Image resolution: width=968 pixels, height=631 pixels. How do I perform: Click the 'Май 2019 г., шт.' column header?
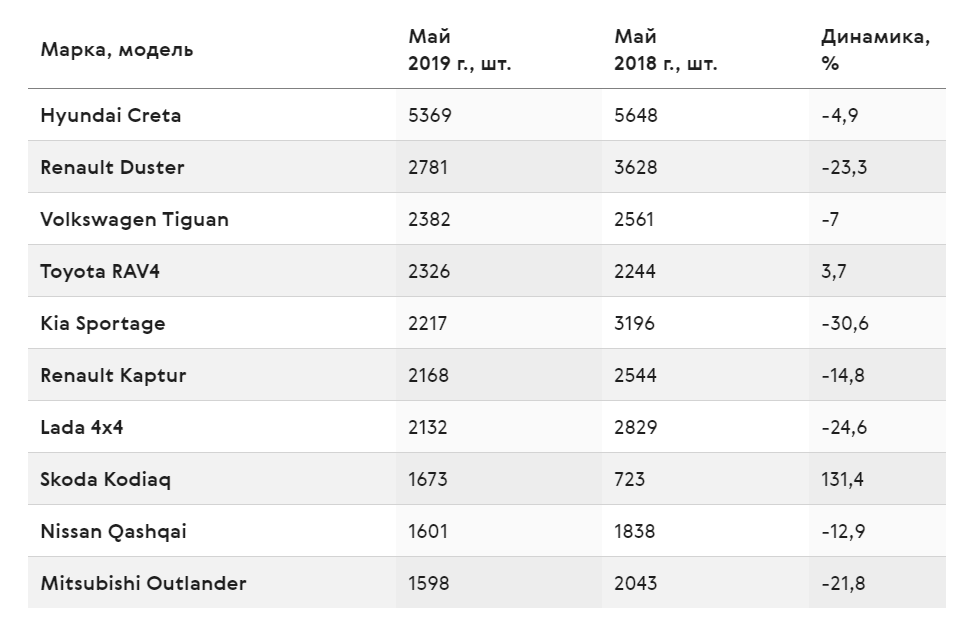[x=459, y=50]
